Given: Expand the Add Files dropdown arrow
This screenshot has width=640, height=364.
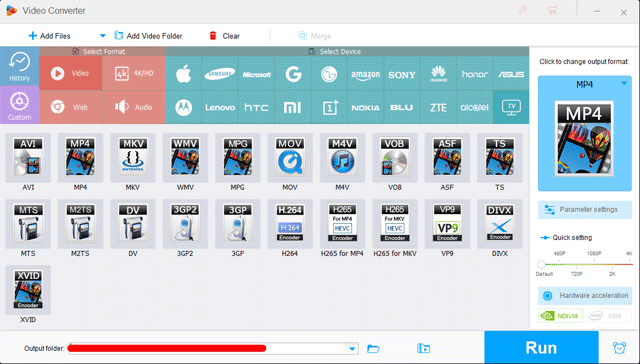Looking at the screenshot, I should [103, 36].
